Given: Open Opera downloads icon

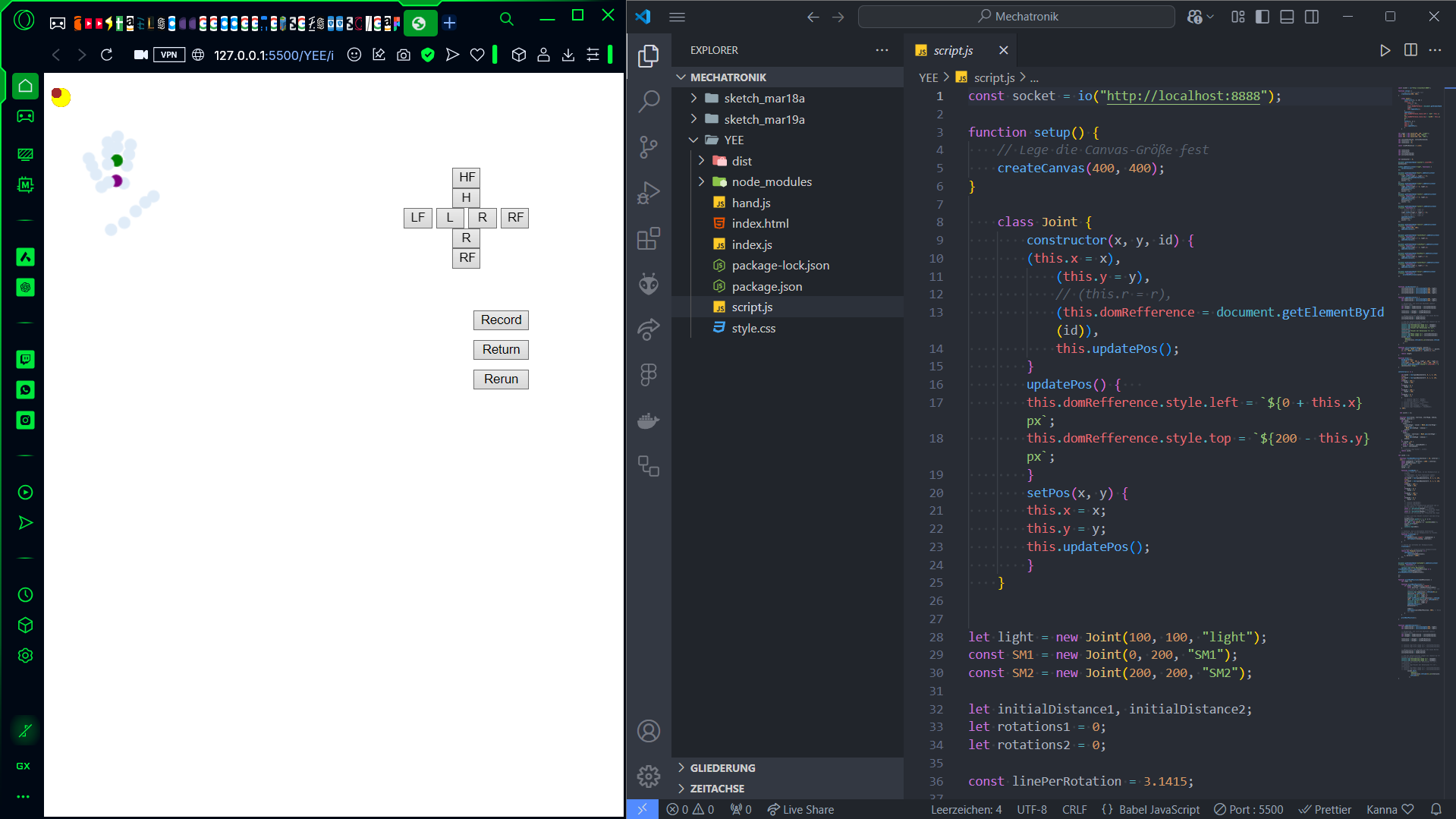Looking at the screenshot, I should pos(568,55).
